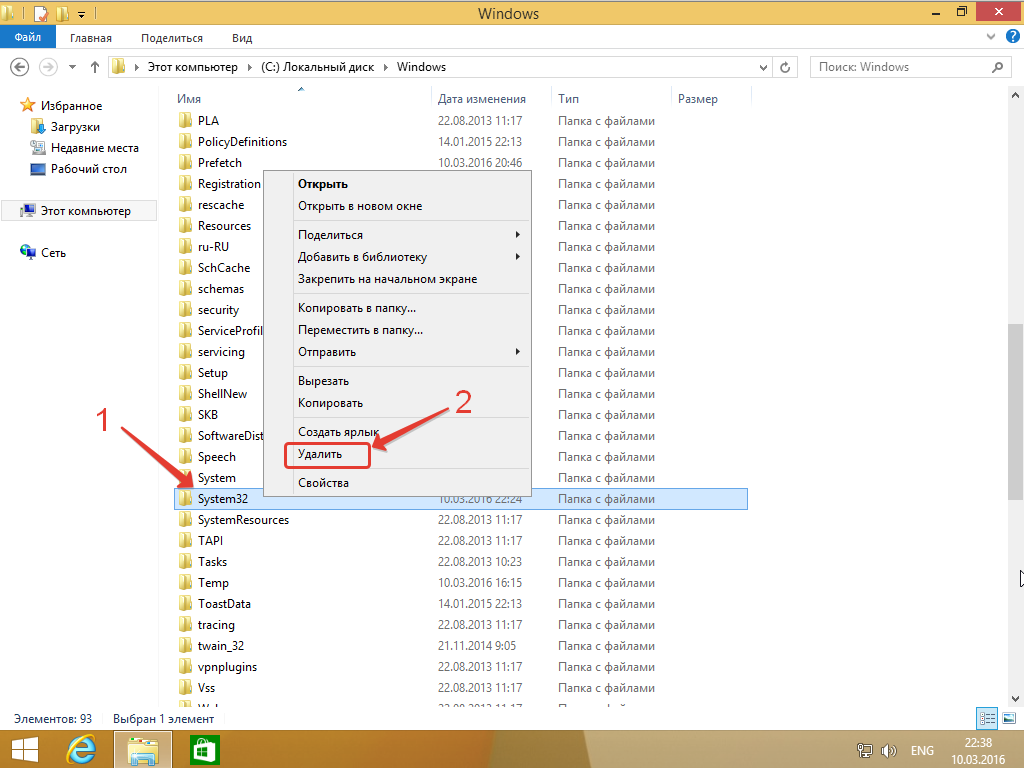The image size is (1024, 768).
Task: Switch to large icons view button
Action: pos(1009,718)
